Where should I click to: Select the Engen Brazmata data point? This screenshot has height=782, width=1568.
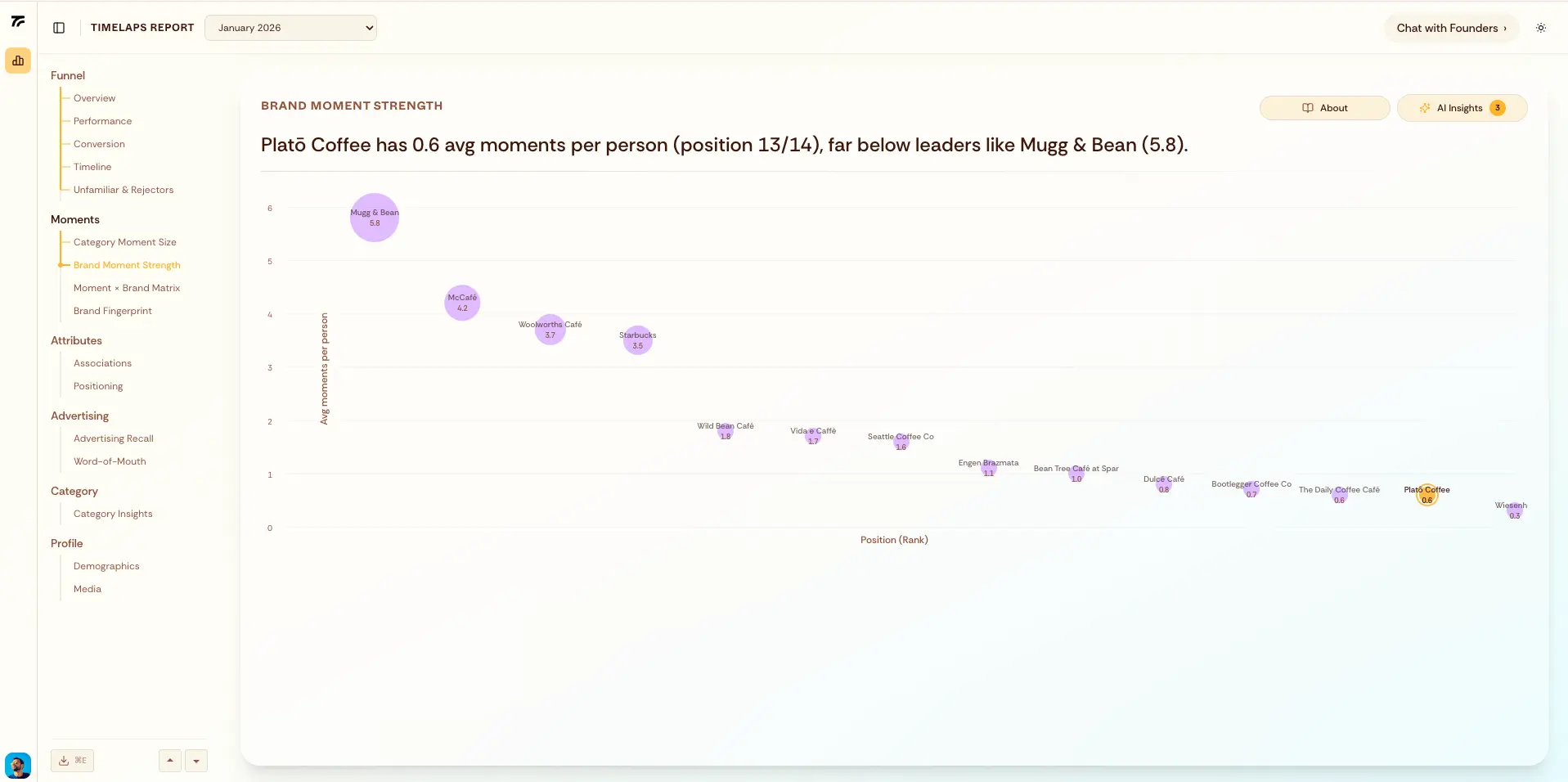pyautogui.click(x=989, y=468)
